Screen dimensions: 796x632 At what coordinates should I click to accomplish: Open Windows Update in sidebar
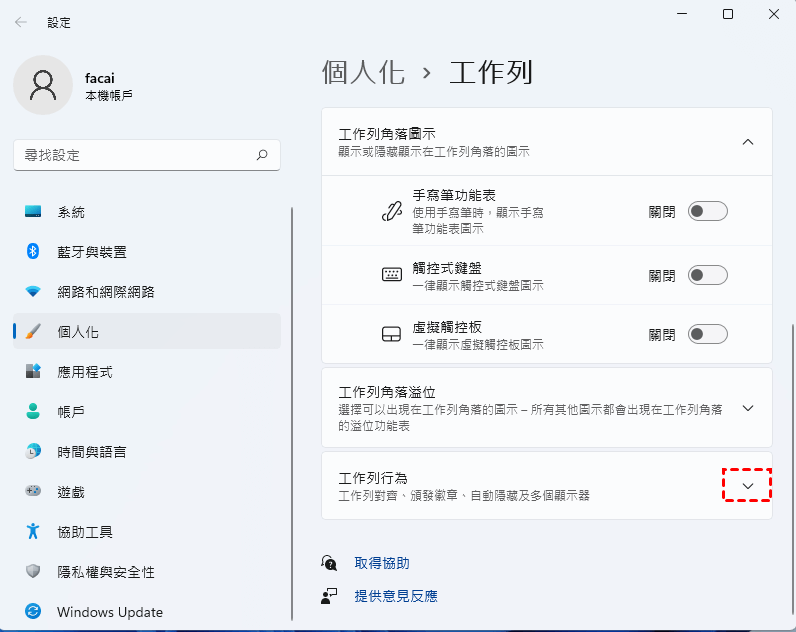109,611
